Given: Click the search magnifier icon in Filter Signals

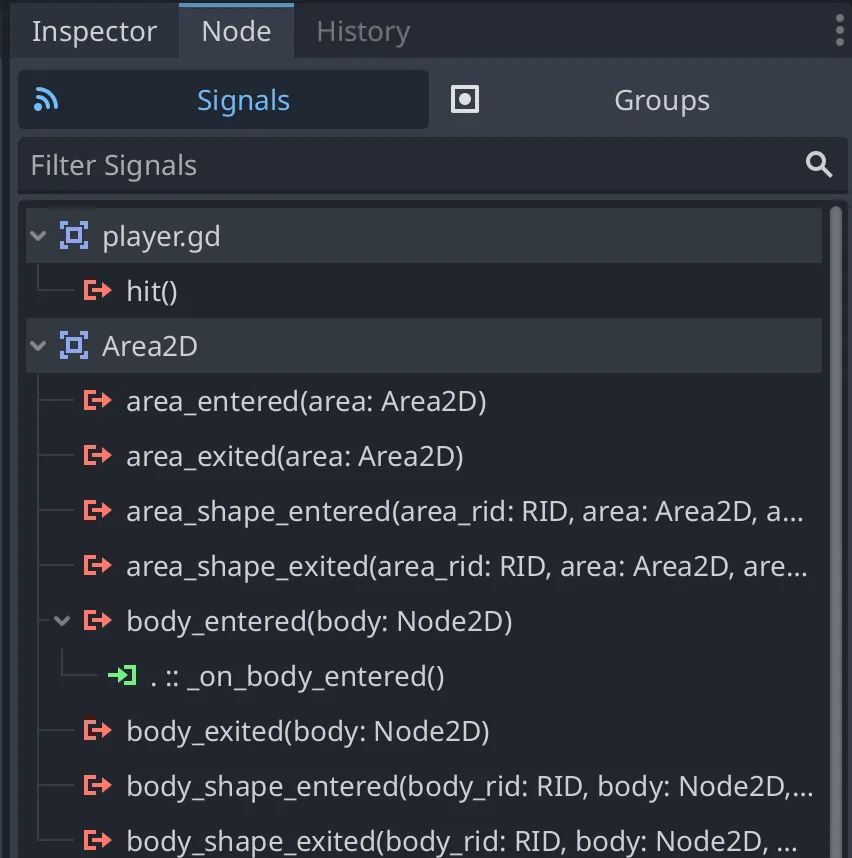Looking at the screenshot, I should coord(819,165).
